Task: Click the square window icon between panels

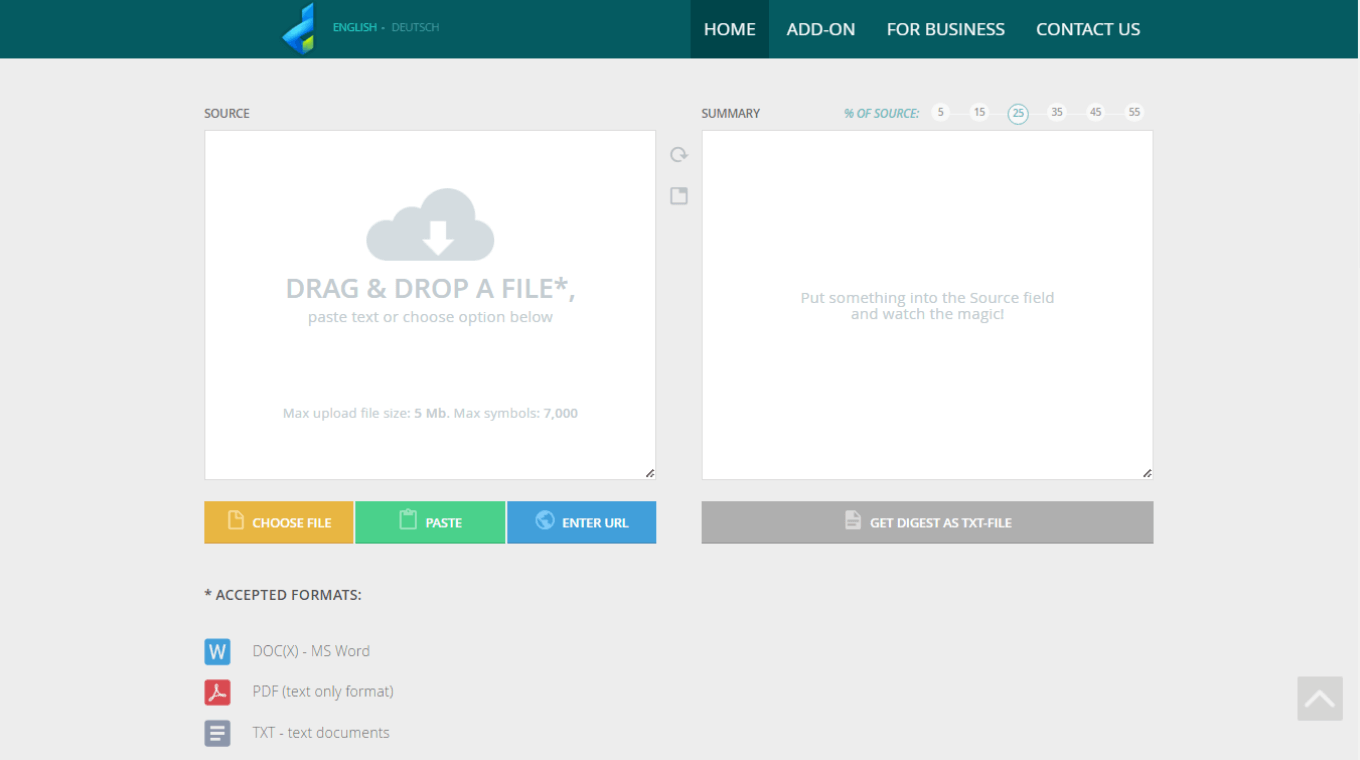Action: click(x=679, y=196)
